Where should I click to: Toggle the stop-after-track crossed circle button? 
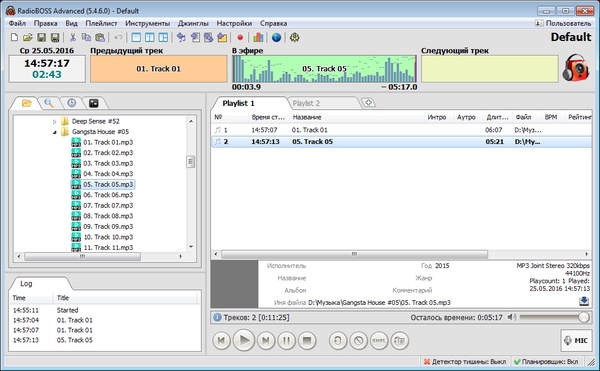359,340
